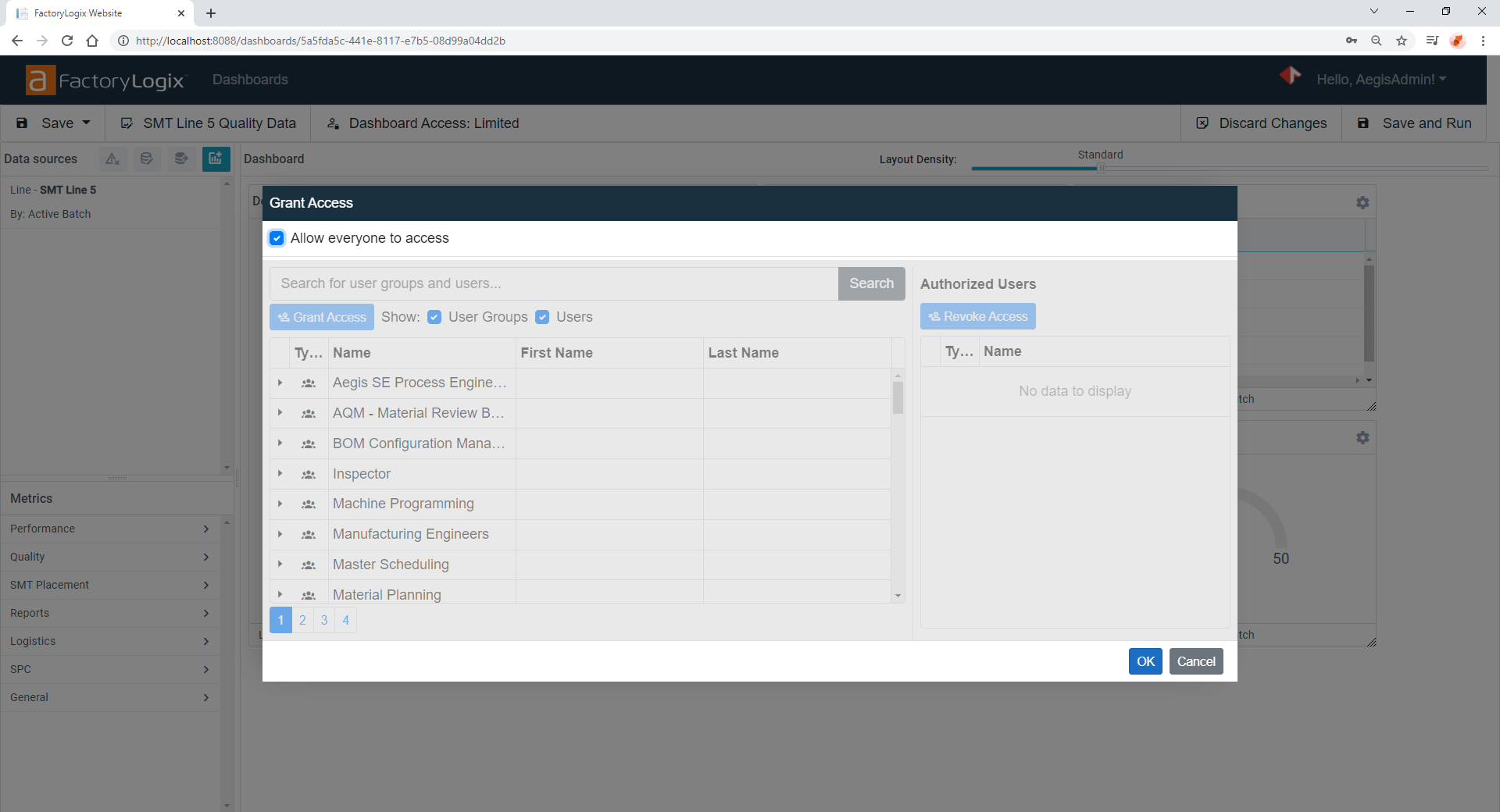Open the settings gear on the top dashboard widget
The image size is (1500, 812).
(1362, 202)
